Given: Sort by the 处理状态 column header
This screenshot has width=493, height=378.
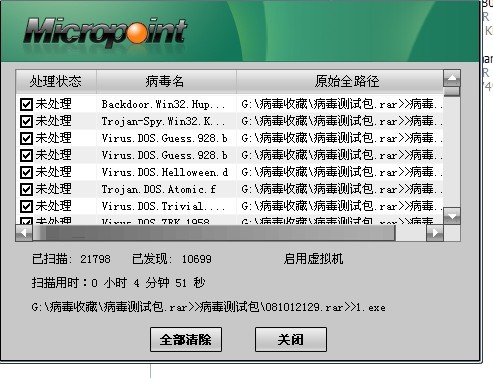Looking at the screenshot, I should point(56,81).
